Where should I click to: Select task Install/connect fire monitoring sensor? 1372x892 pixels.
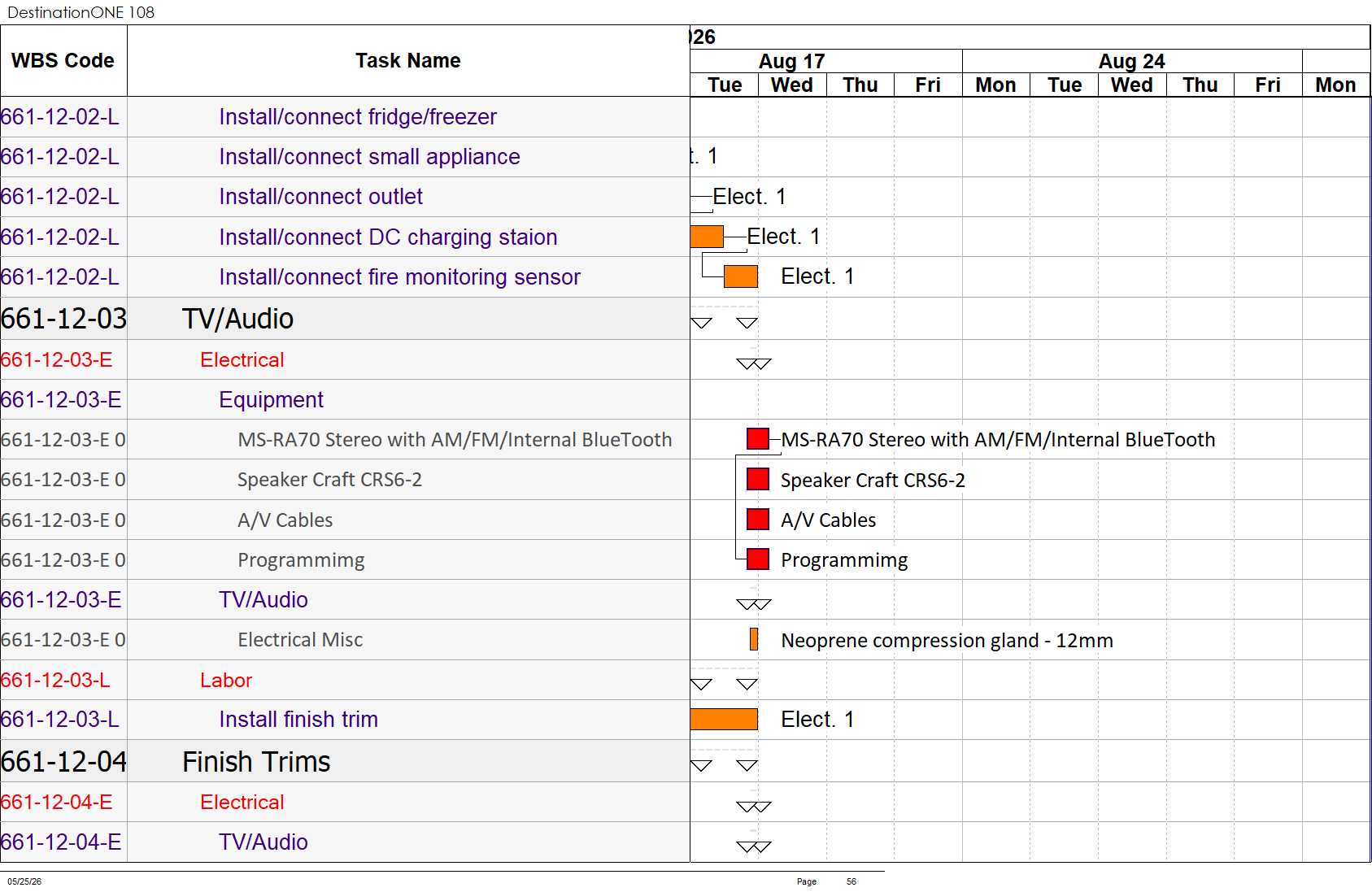click(x=399, y=277)
